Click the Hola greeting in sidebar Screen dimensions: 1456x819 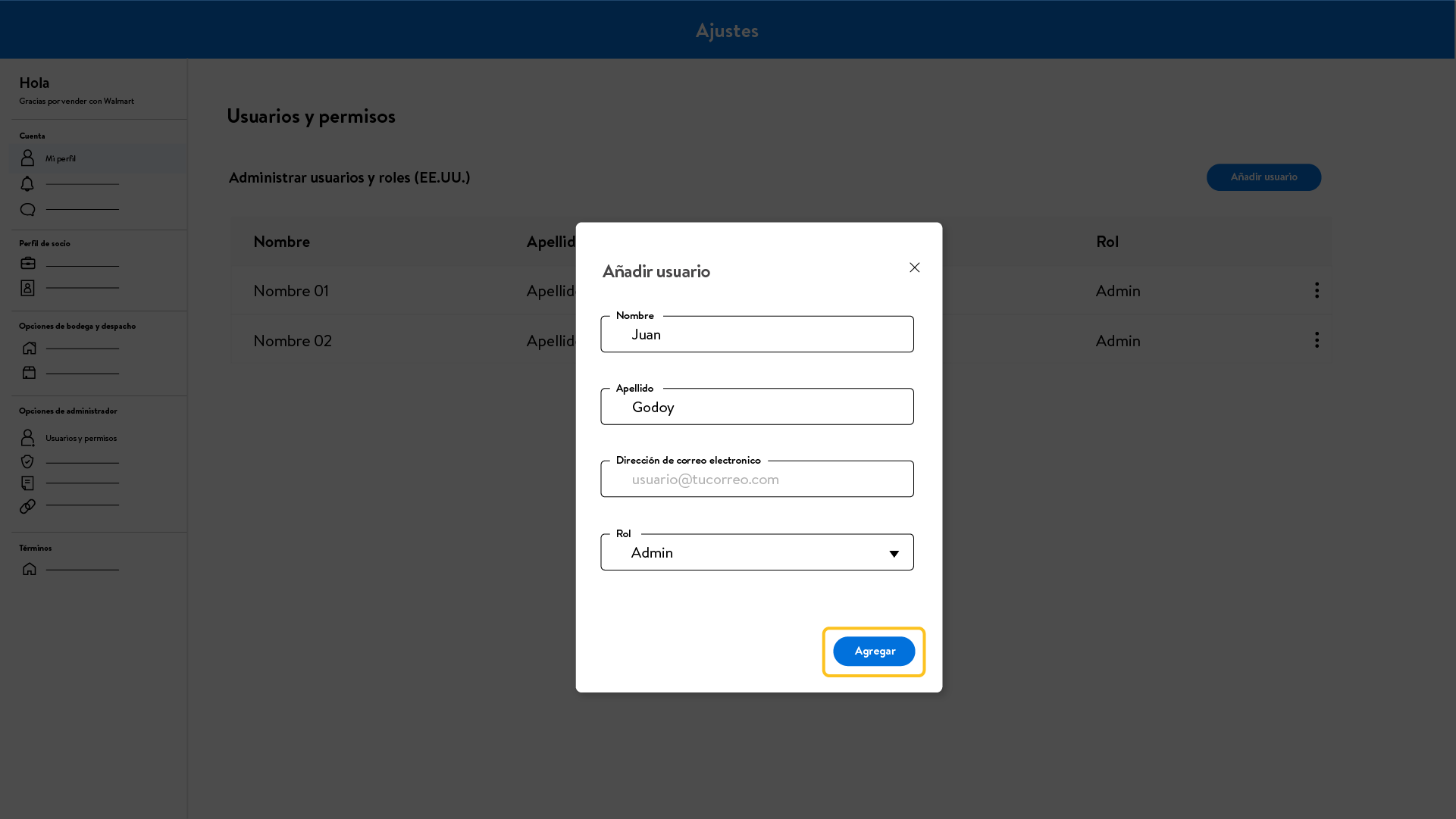coord(34,83)
